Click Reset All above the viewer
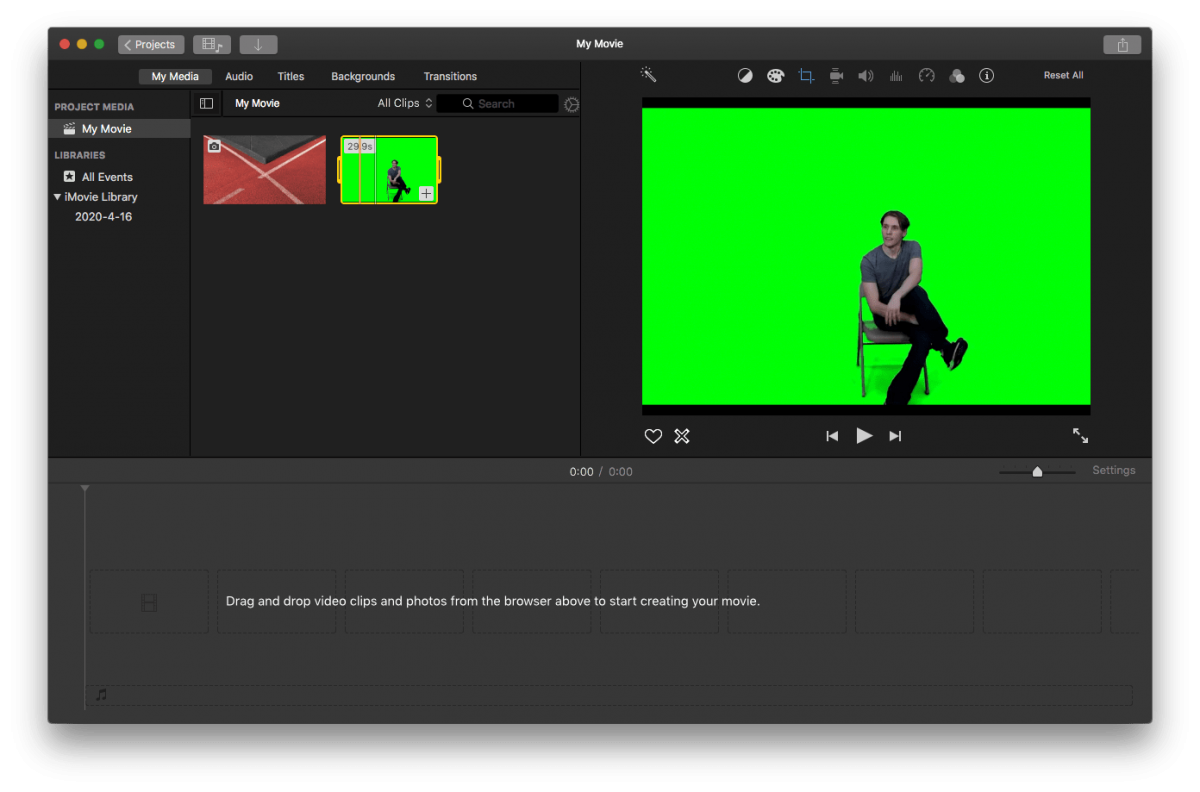The image size is (1200, 792). click(x=1063, y=75)
